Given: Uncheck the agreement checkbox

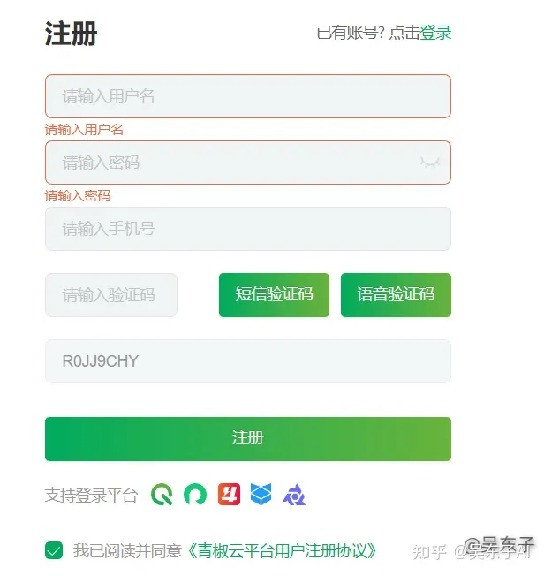Looking at the screenshot, I should 54,550.
